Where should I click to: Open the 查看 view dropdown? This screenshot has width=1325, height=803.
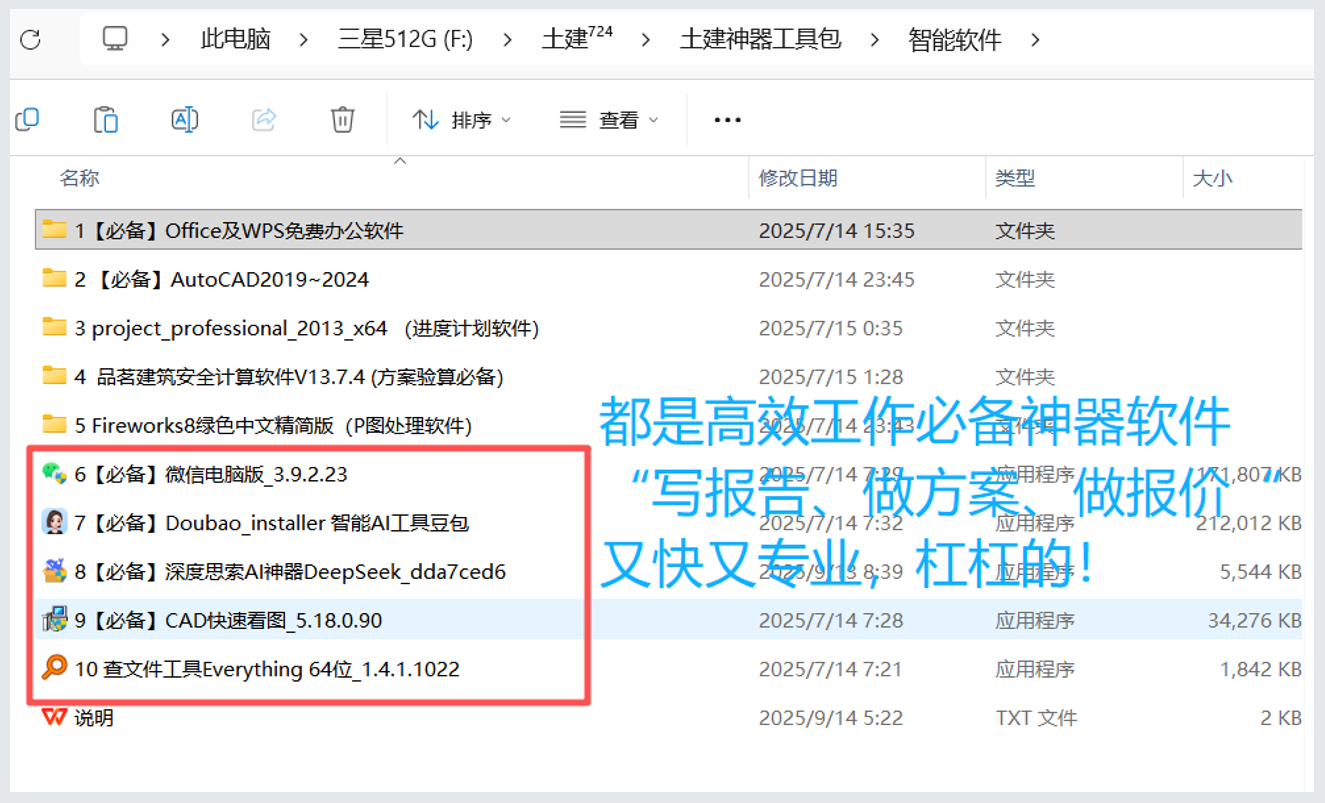pos(608,120)
